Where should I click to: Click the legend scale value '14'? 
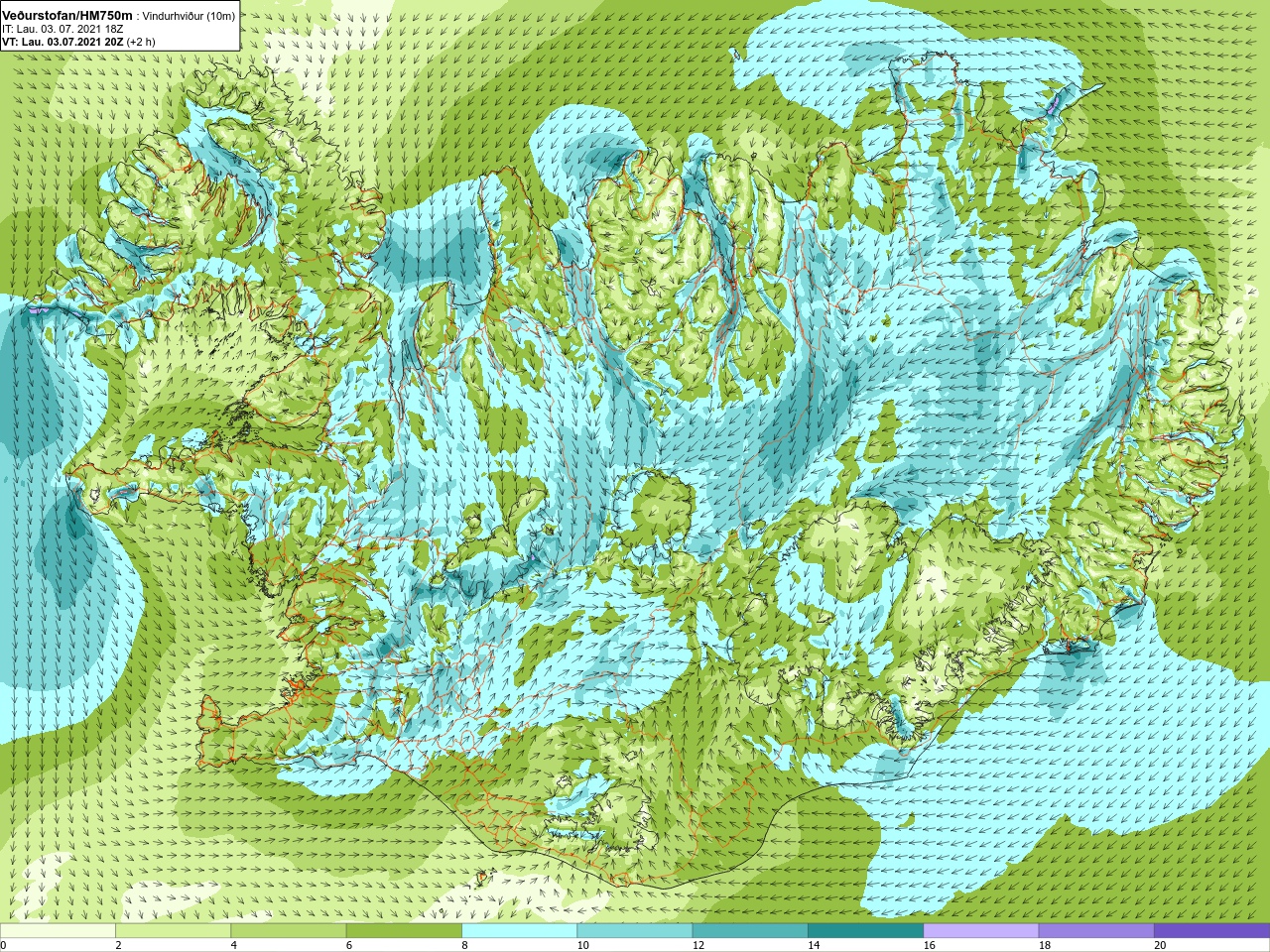814,945
